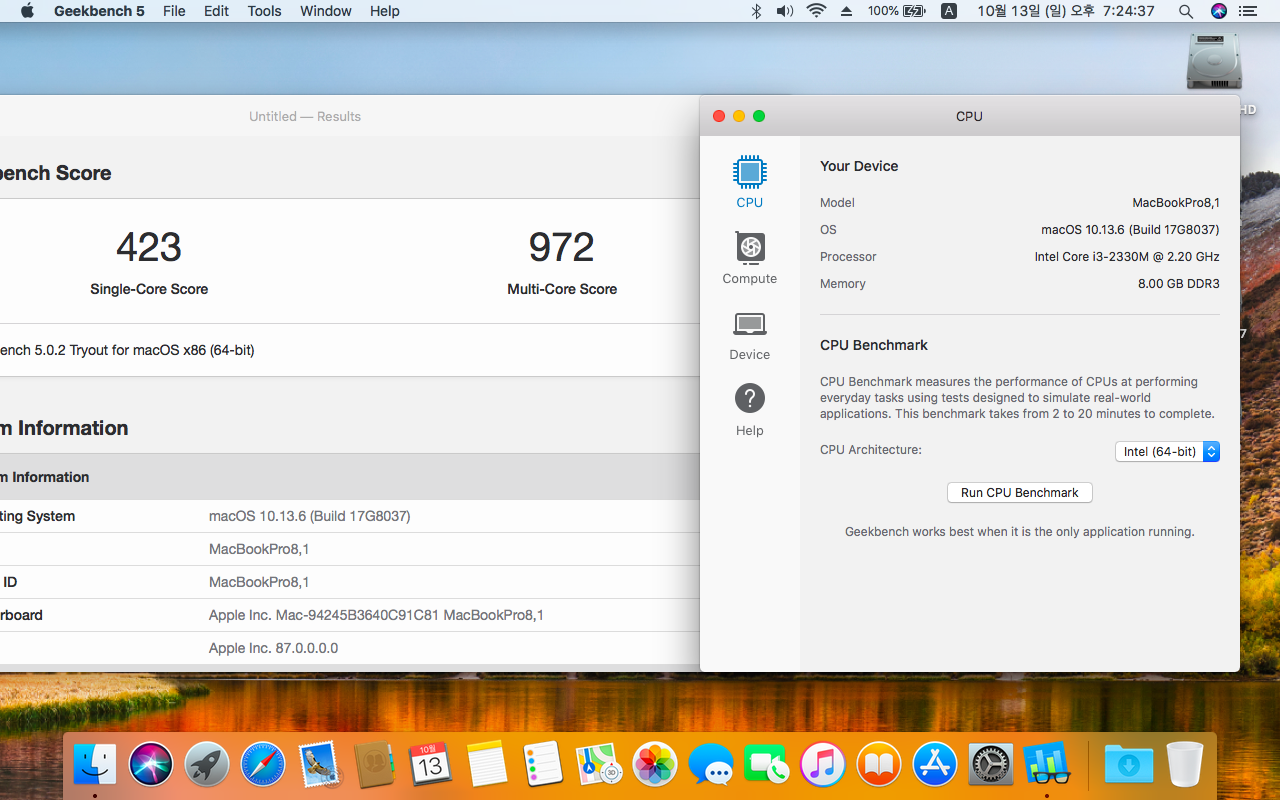The width and height of the screenshot is (1280, 800).
Task: Open Geekbench icon in the Dock
Action: tap(1047, 766)
